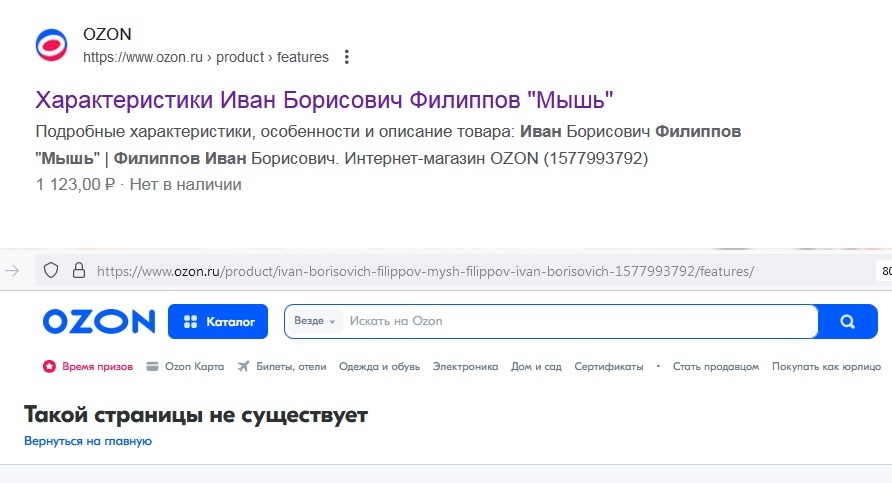Click the Сертификаты menu item
This screenshot has height=483, width=892.
609,367
